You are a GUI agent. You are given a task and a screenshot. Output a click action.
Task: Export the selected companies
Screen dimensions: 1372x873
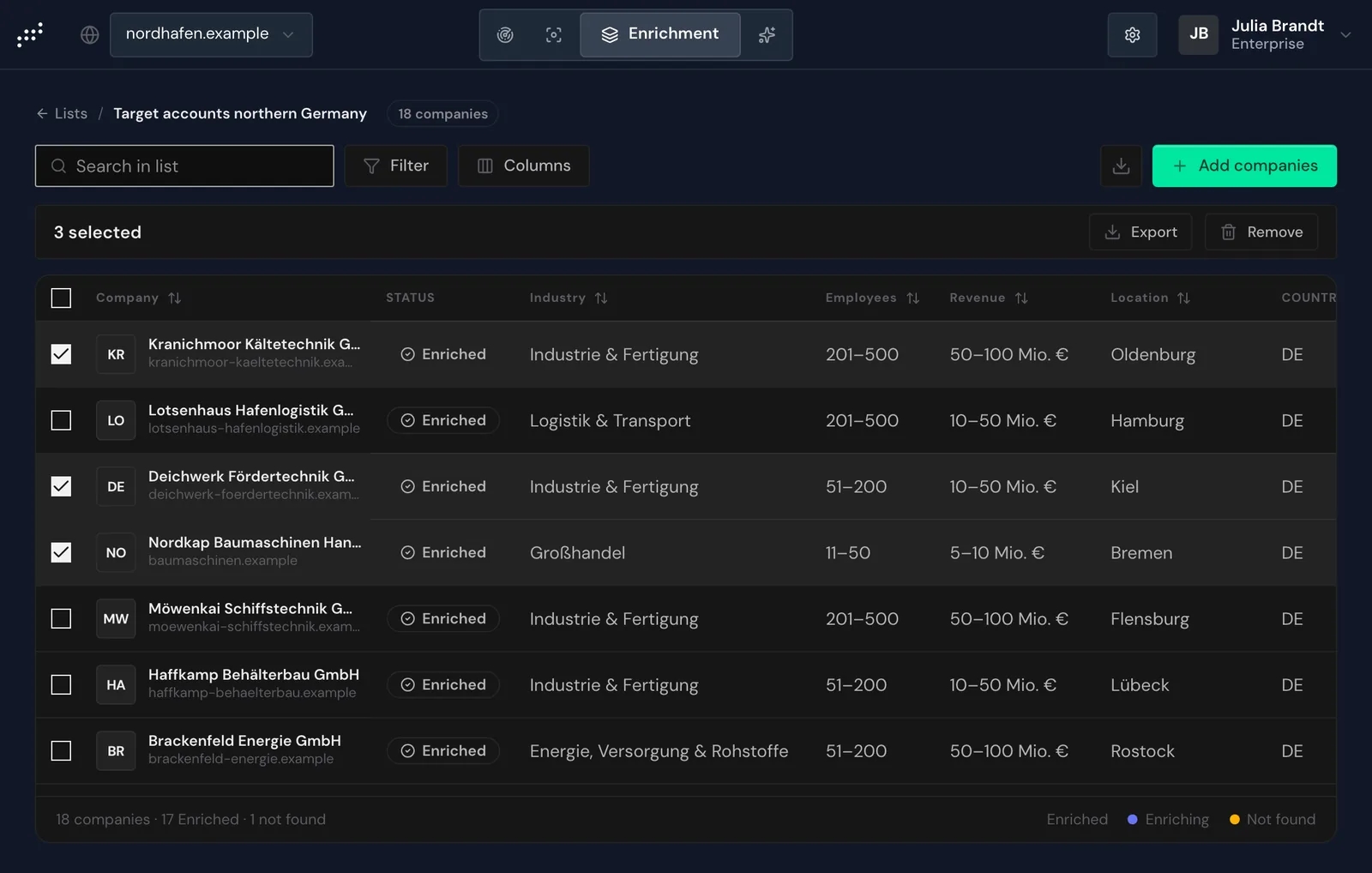(x=1140, y=232)
